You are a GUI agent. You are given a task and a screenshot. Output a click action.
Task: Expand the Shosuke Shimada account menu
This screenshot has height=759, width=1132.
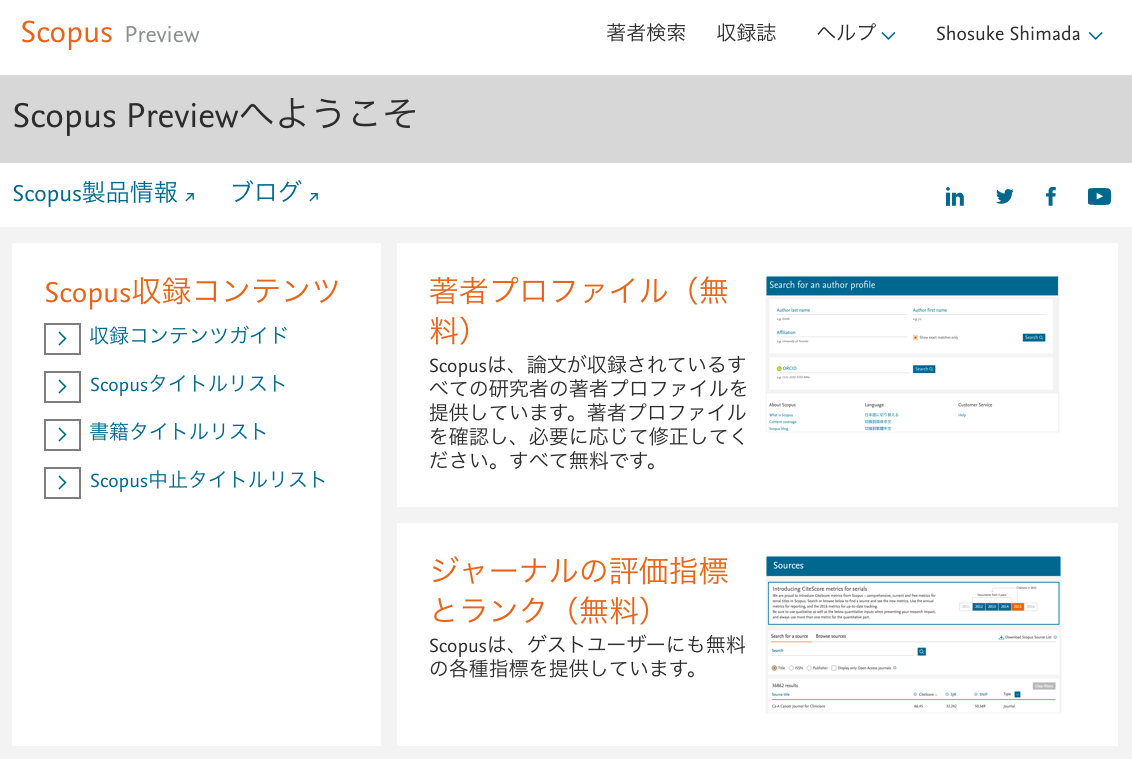click(1019, 34)
